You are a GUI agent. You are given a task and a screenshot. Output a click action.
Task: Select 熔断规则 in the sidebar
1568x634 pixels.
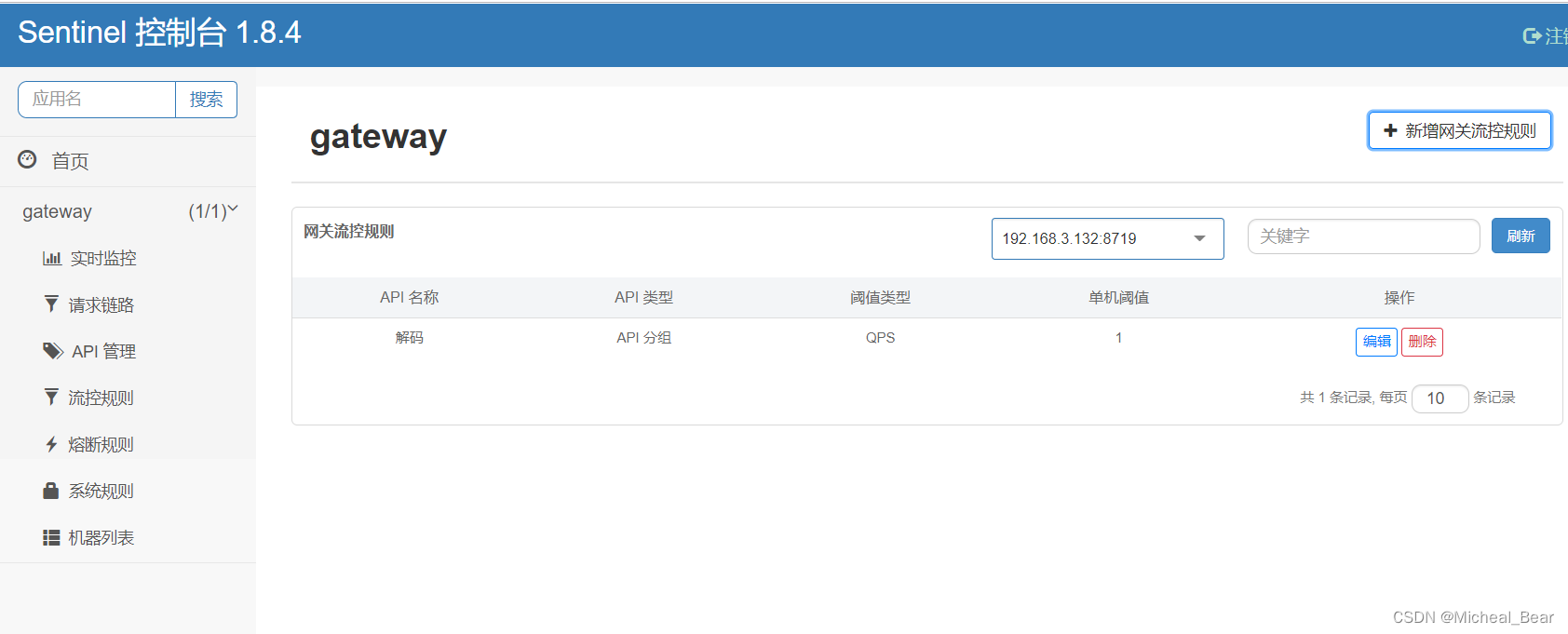point(101,444)
